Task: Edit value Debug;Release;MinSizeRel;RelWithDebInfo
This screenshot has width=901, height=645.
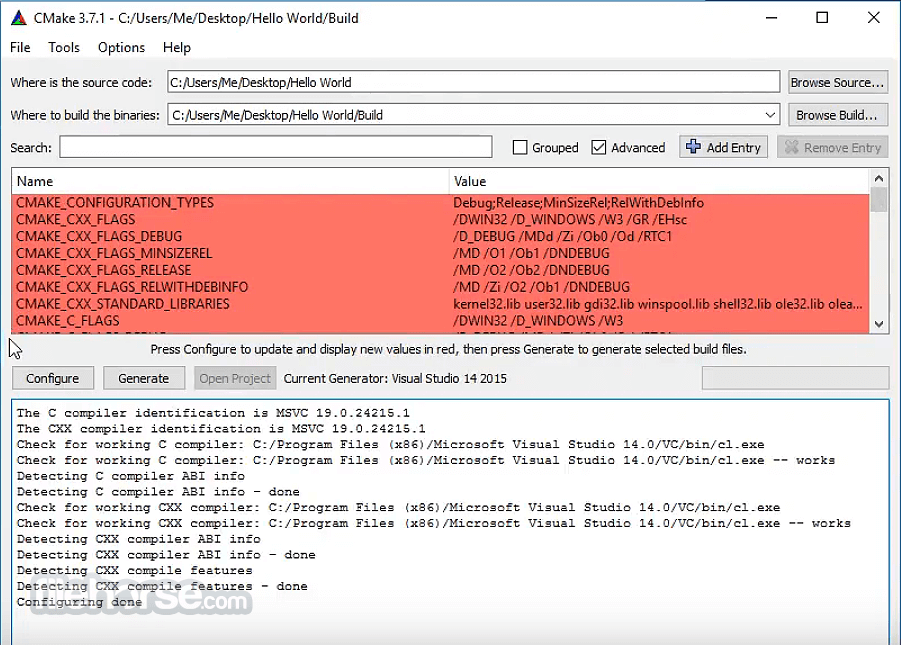Action: (579, 202)
